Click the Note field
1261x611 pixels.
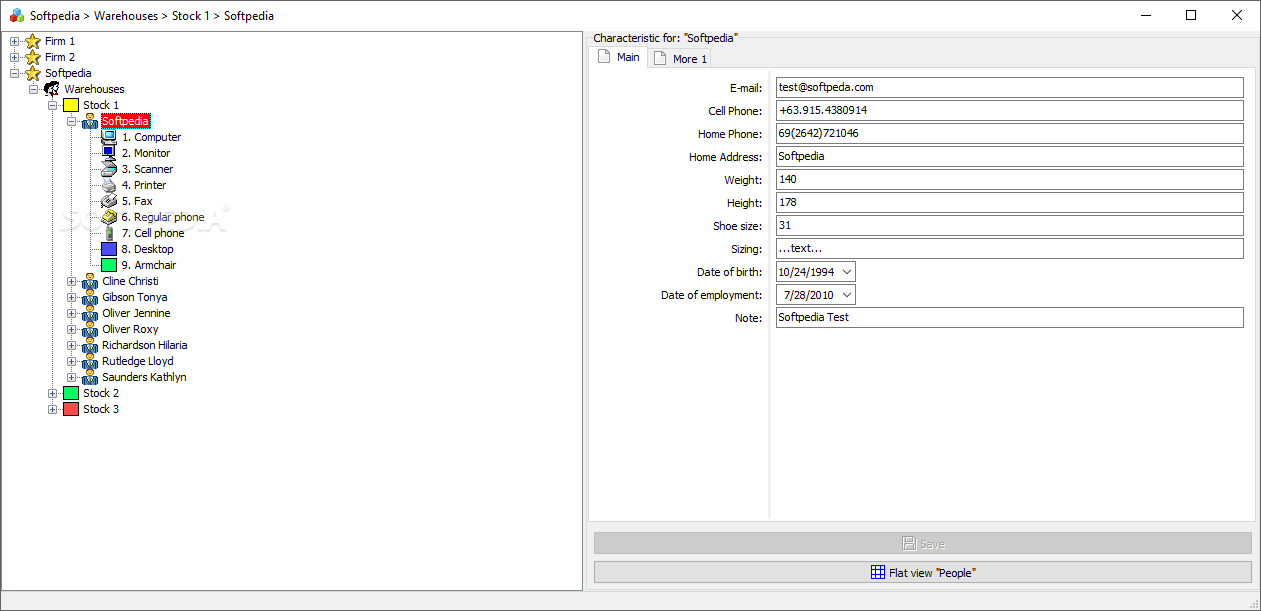pyautogui.click(x=1009, y=318)
